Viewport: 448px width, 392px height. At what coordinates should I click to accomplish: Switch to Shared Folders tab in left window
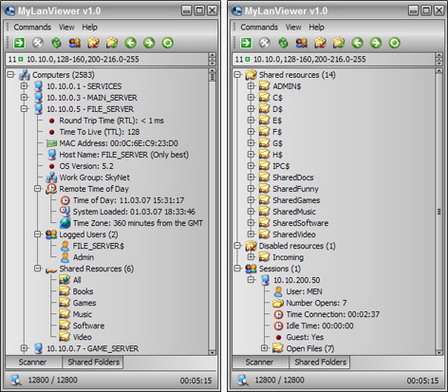point(93,362)
